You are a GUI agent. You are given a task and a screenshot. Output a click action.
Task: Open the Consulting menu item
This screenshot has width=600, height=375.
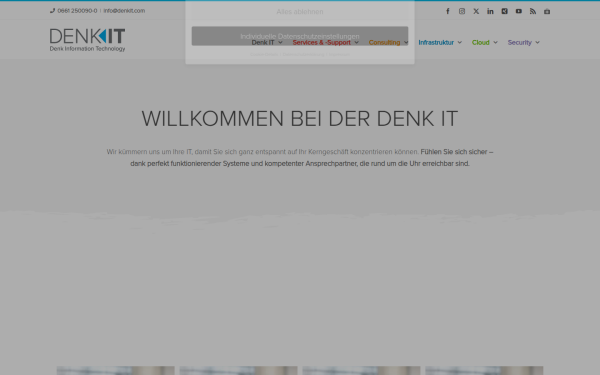pyautogui.click(x=384, y=42)
